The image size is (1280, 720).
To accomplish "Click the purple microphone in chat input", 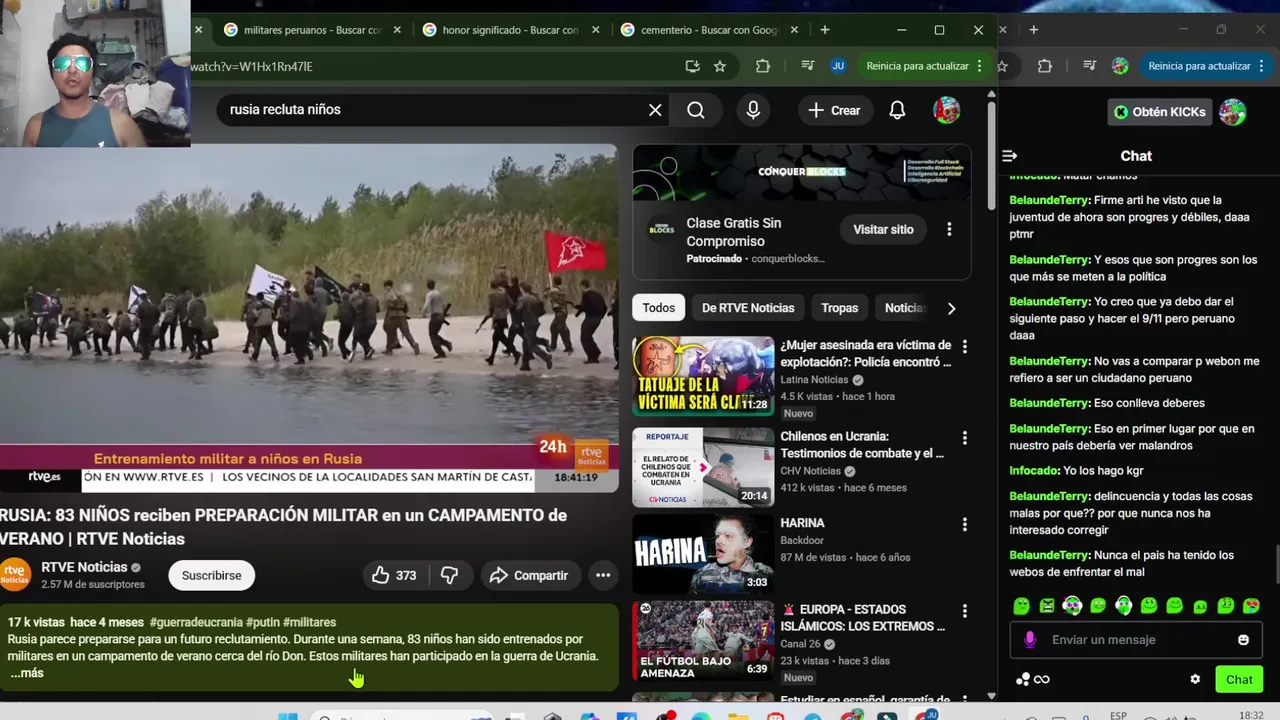I will [x=1030, y=640].
